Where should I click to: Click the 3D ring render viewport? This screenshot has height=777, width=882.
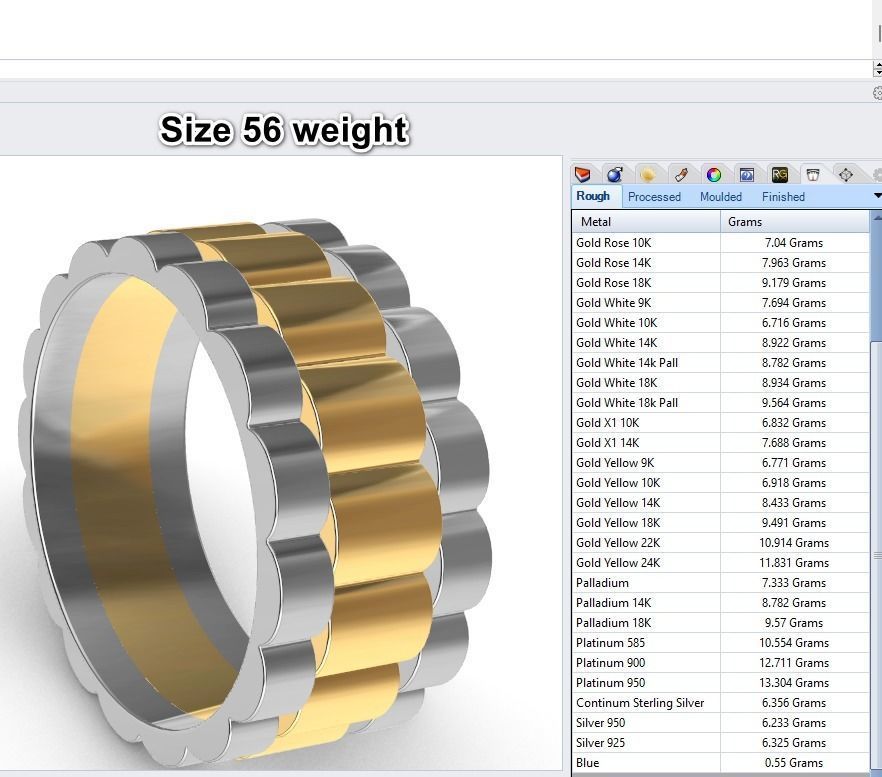[x=280, y=464]
